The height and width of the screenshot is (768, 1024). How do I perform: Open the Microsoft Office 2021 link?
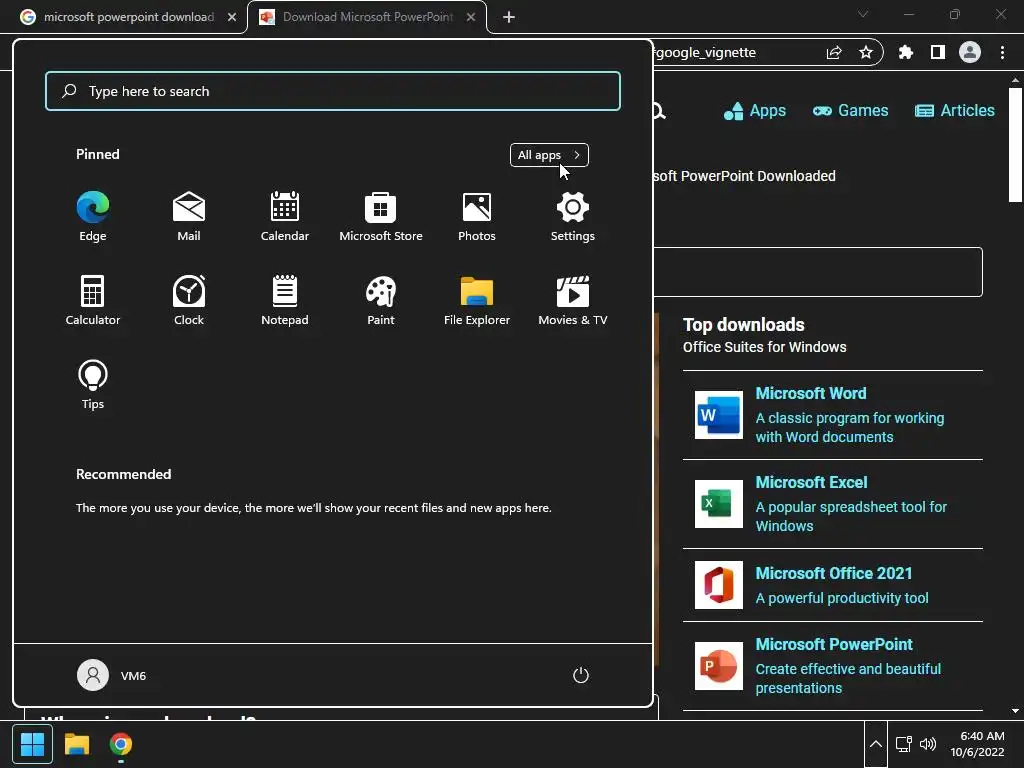coord(833,573)
